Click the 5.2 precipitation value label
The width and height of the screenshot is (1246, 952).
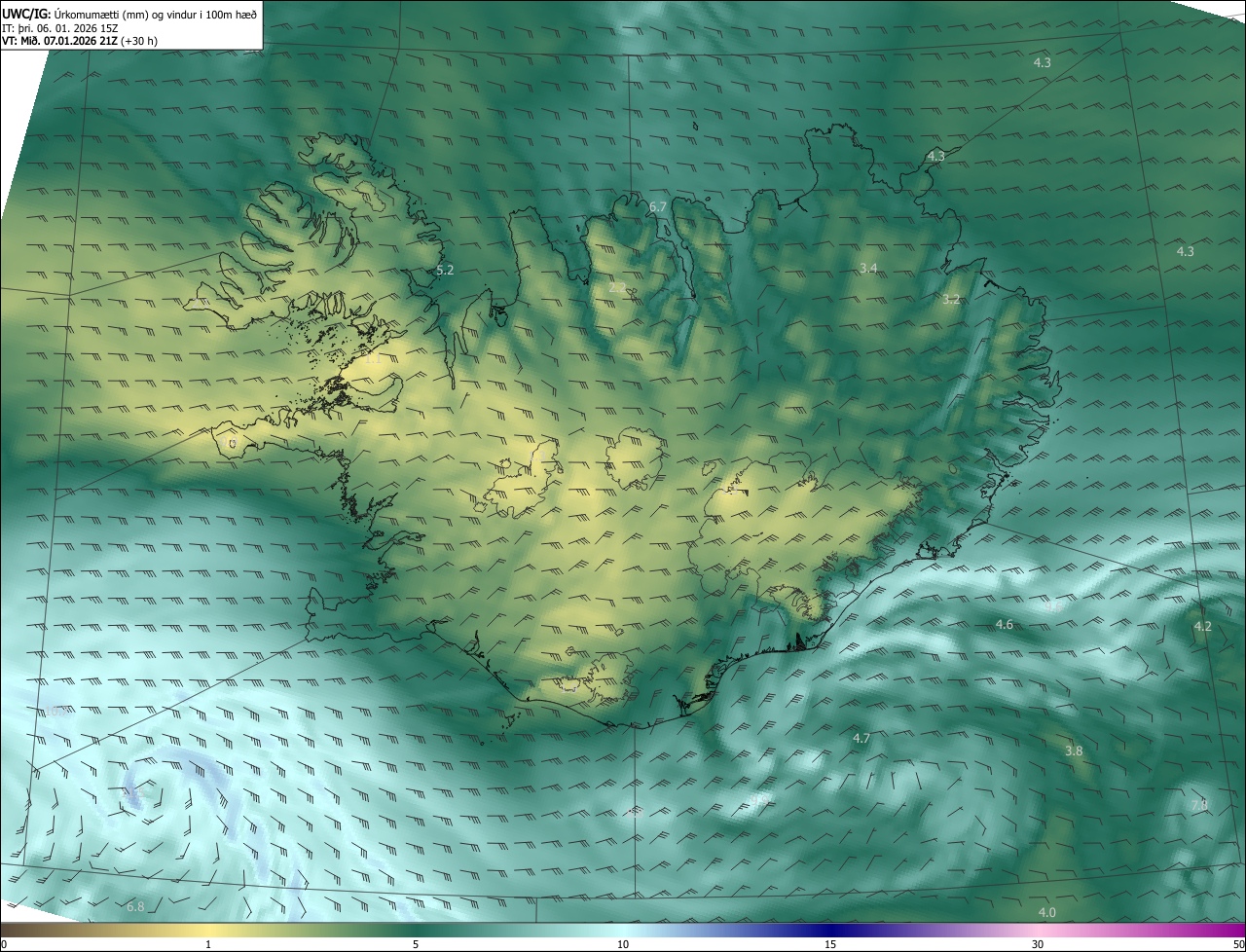coord(445,270)
